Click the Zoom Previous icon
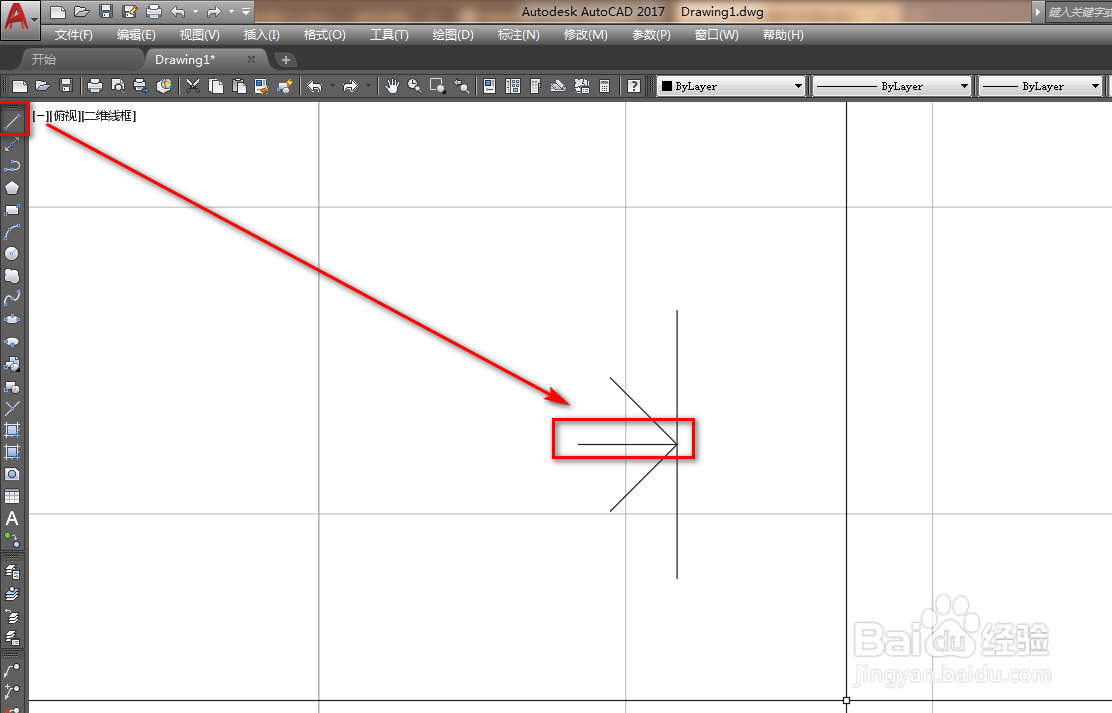 462,87
